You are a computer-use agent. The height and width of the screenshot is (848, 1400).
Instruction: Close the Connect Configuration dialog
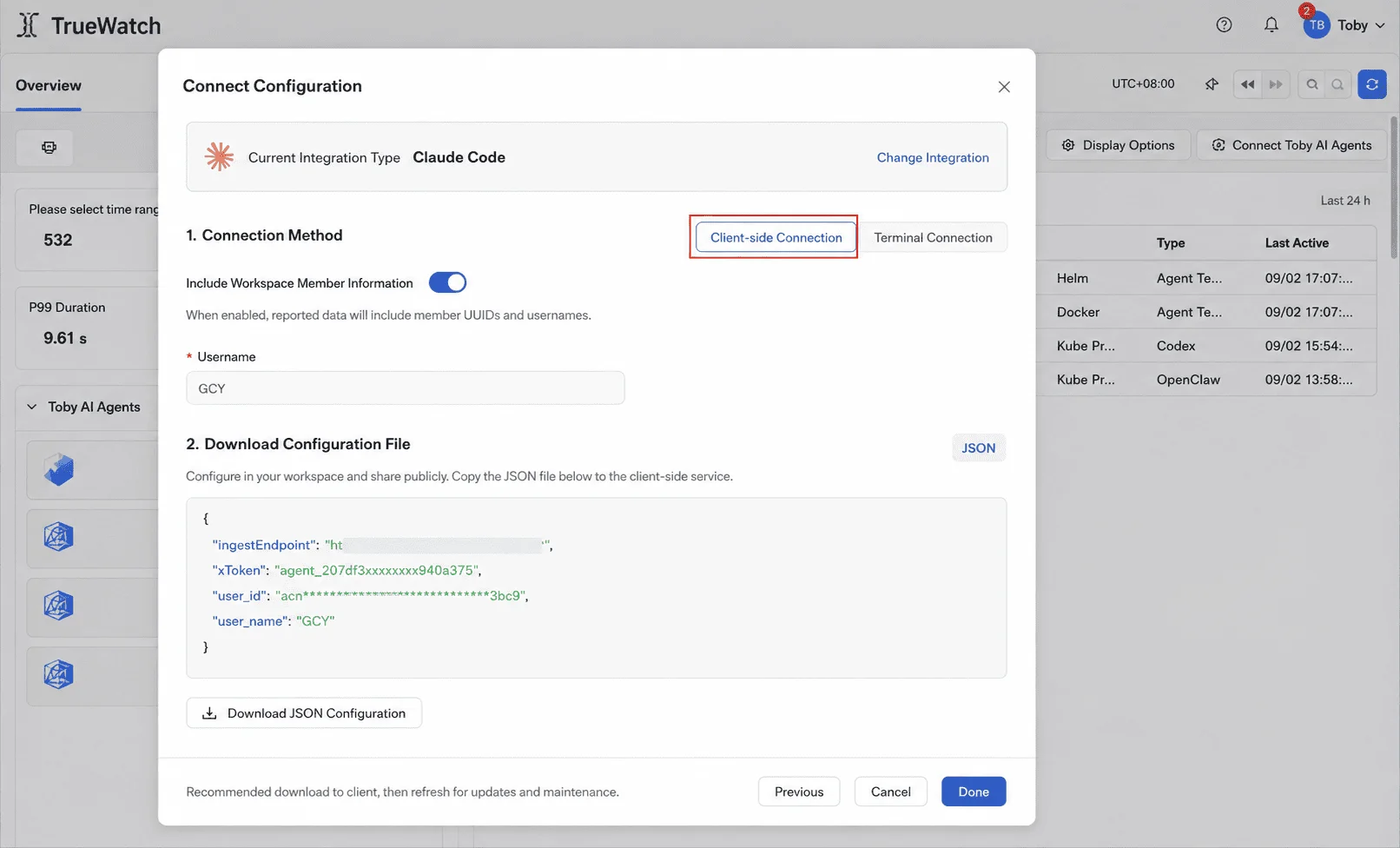(x=1004, y=87)
